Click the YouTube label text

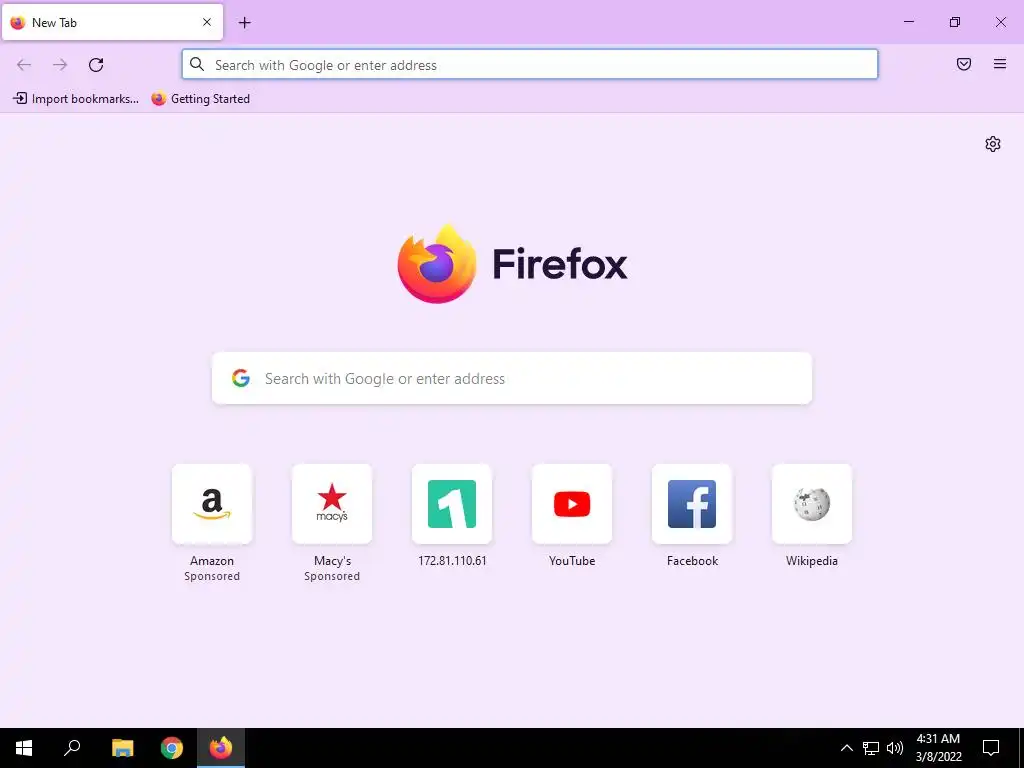click(572, 561)
